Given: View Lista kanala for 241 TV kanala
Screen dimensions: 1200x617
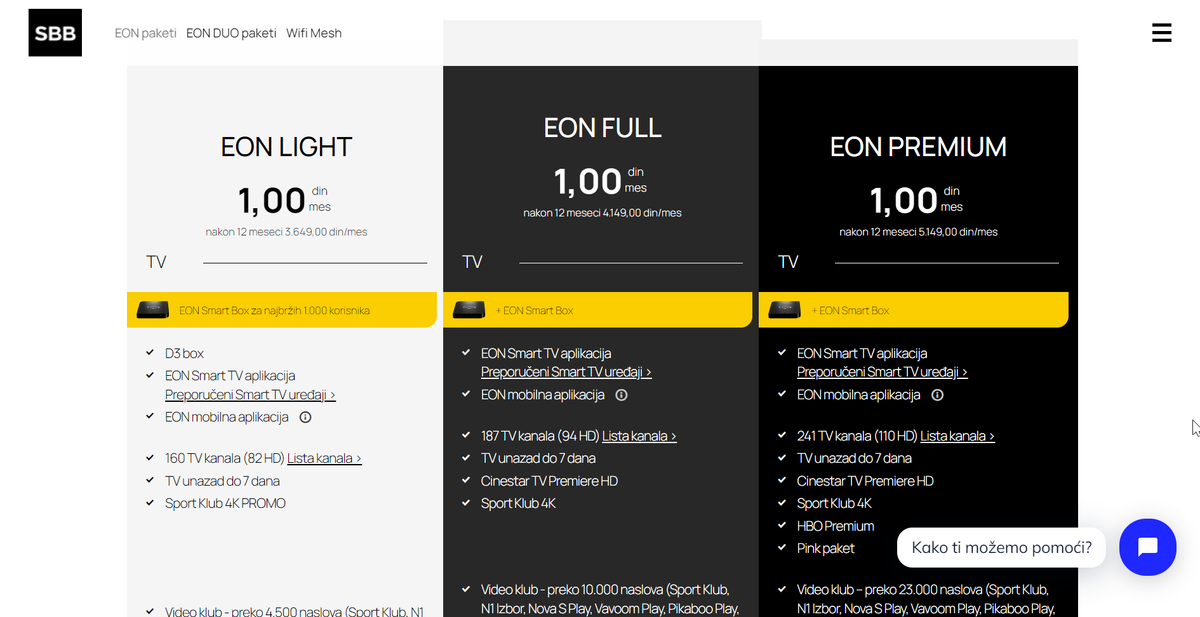Looking at the screenshot, I should click(x=957, y=436).
